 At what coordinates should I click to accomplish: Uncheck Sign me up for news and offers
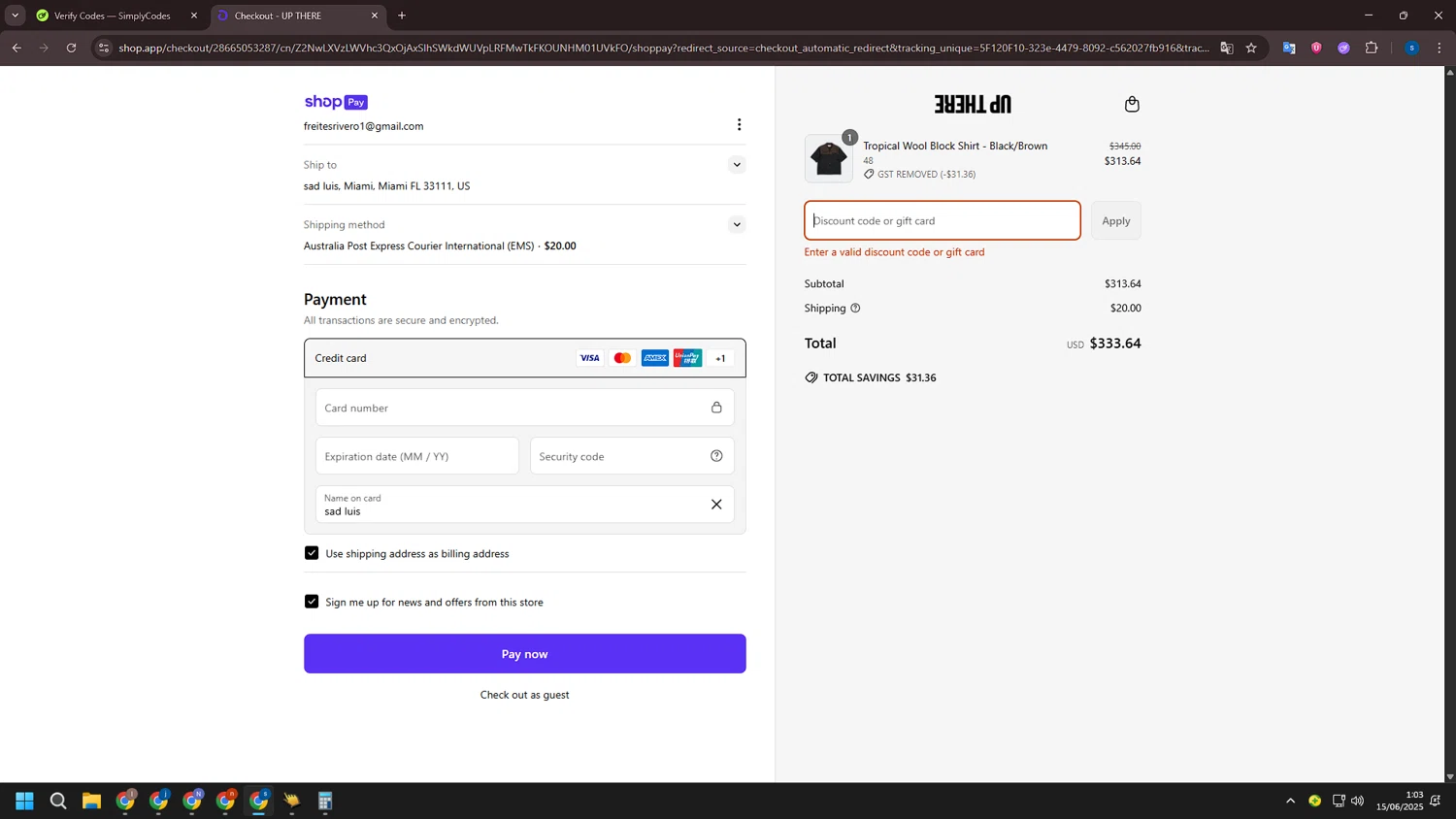[x=312, y=602]
